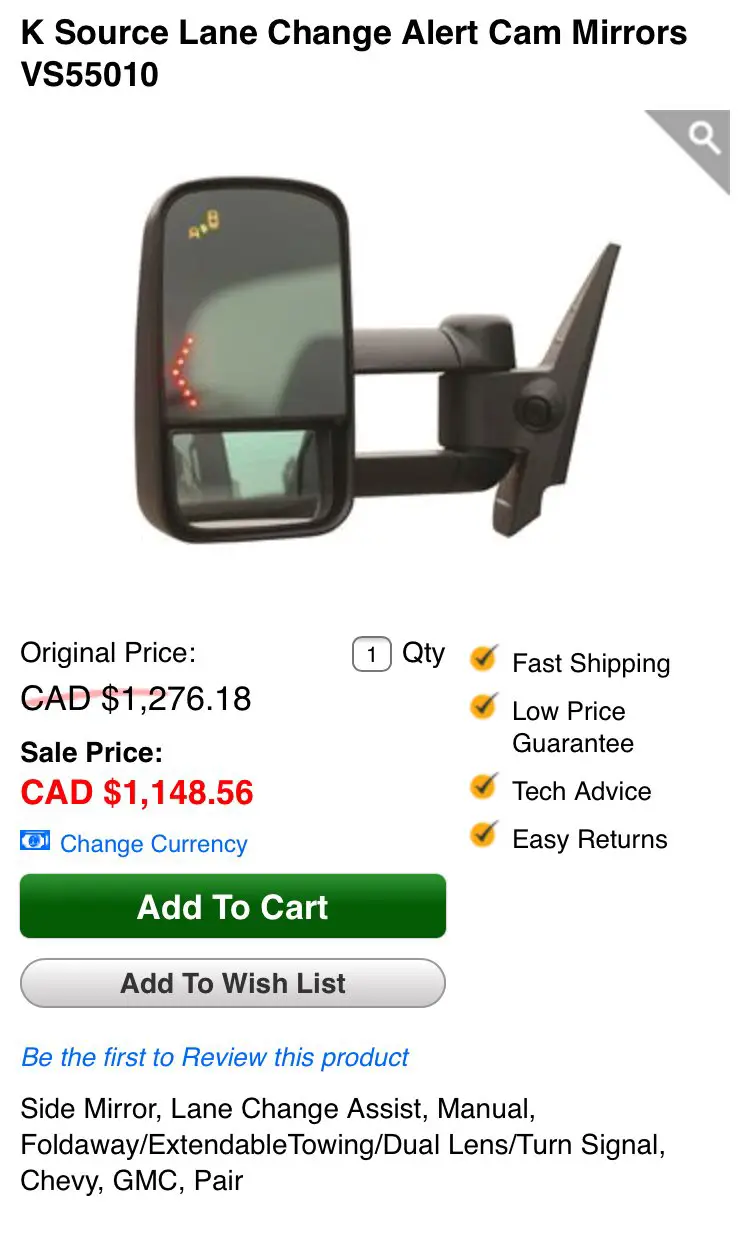Viewport: 750px width, 1233px height.
Task: Click the product description text paragraph
Action: point(343,1145)
